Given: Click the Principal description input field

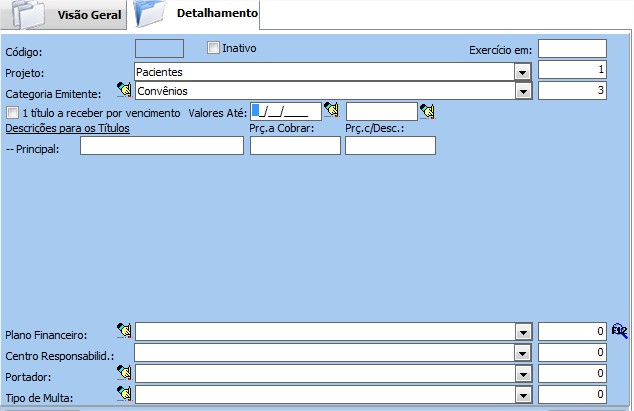Looking at the screenshot, I should tap(162, 147).
